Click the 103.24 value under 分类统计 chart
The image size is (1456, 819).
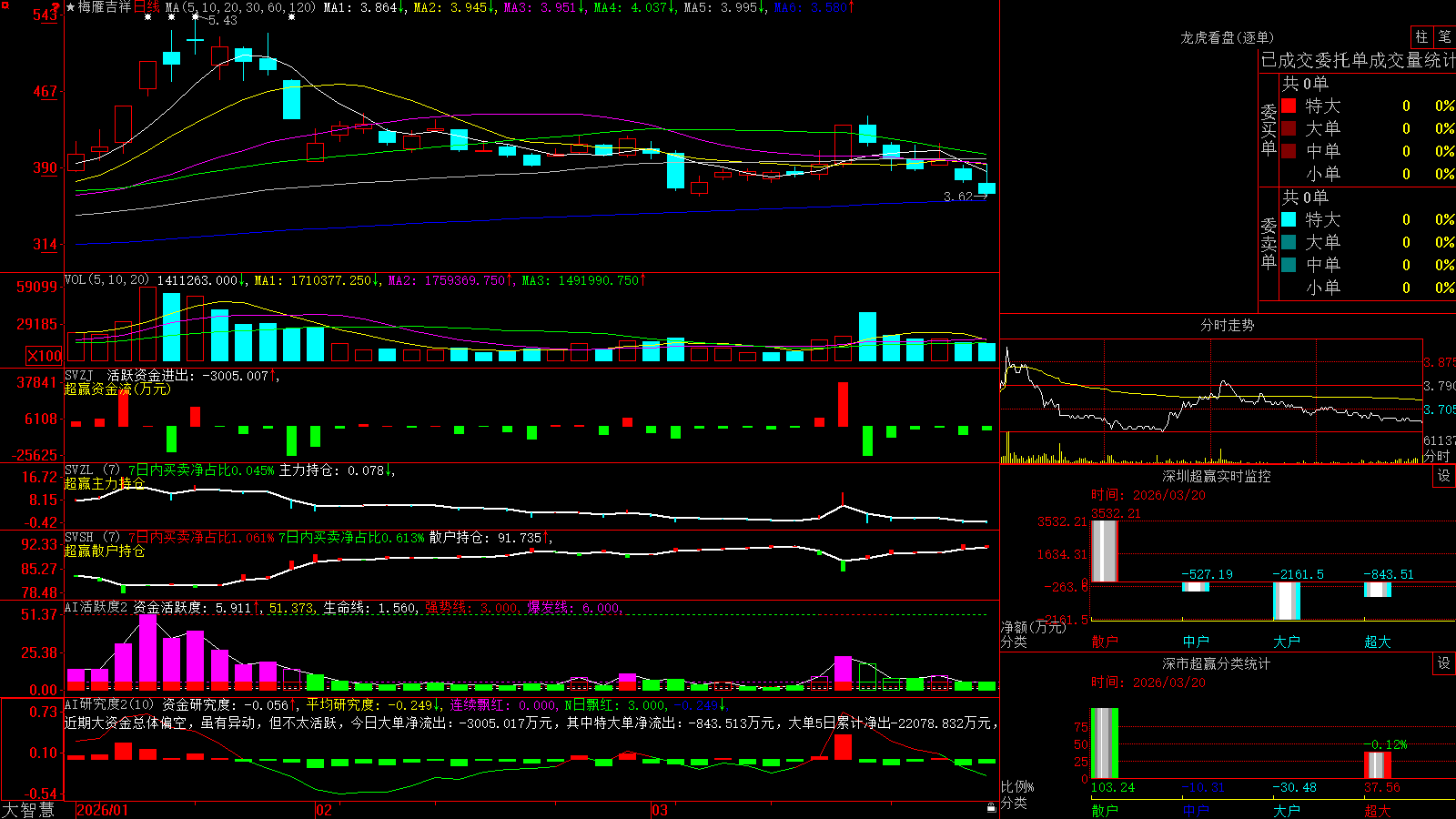tap(1113, 787)
